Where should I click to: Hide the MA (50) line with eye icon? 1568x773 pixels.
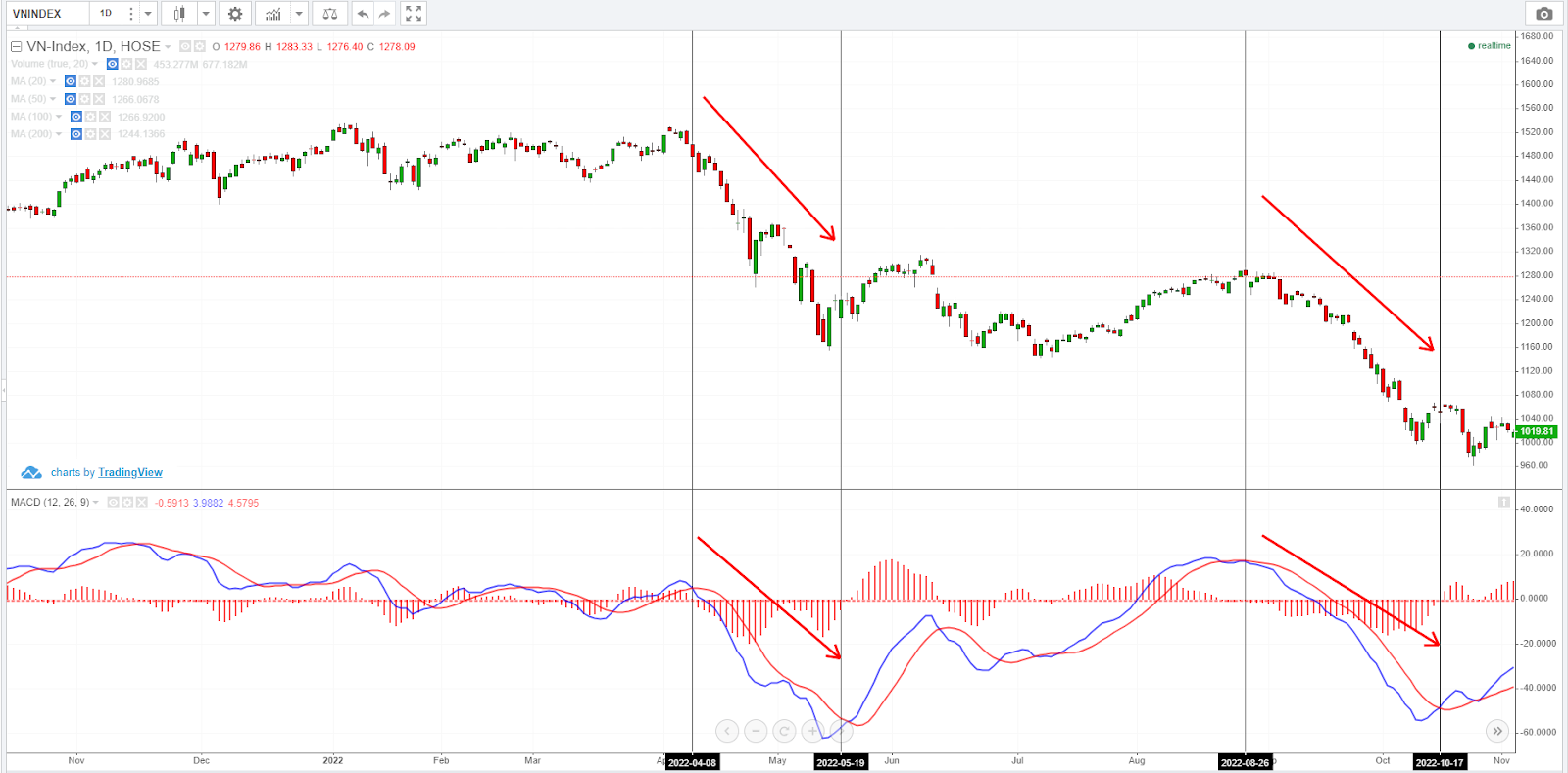(x=71, y=99)
